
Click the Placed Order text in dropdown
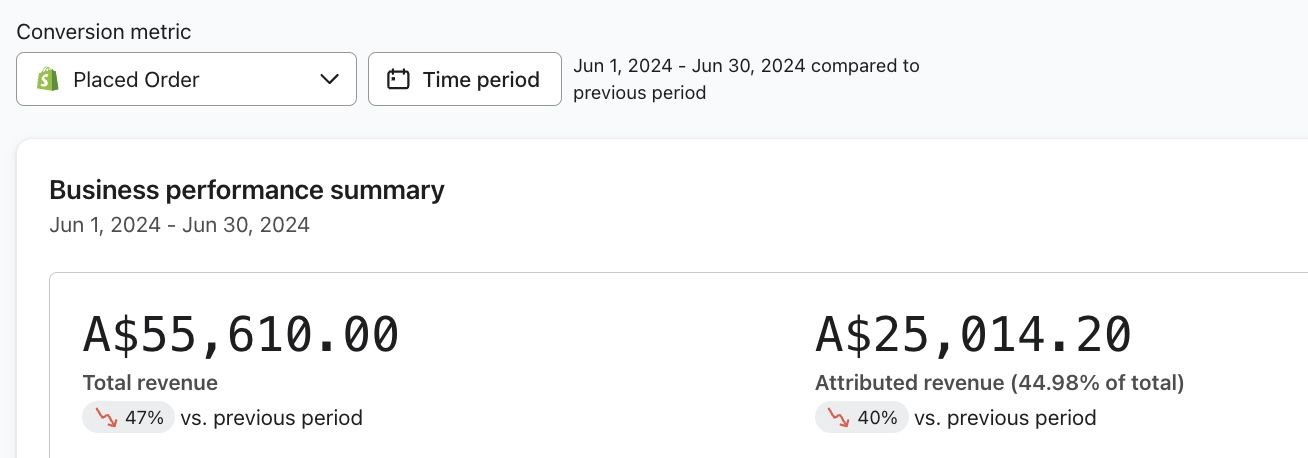(x=136, y=80)
